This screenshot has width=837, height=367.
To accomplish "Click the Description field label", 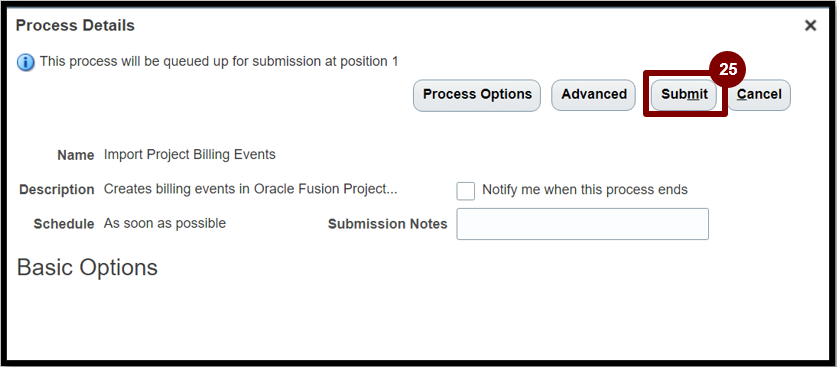I will [57, 190].
